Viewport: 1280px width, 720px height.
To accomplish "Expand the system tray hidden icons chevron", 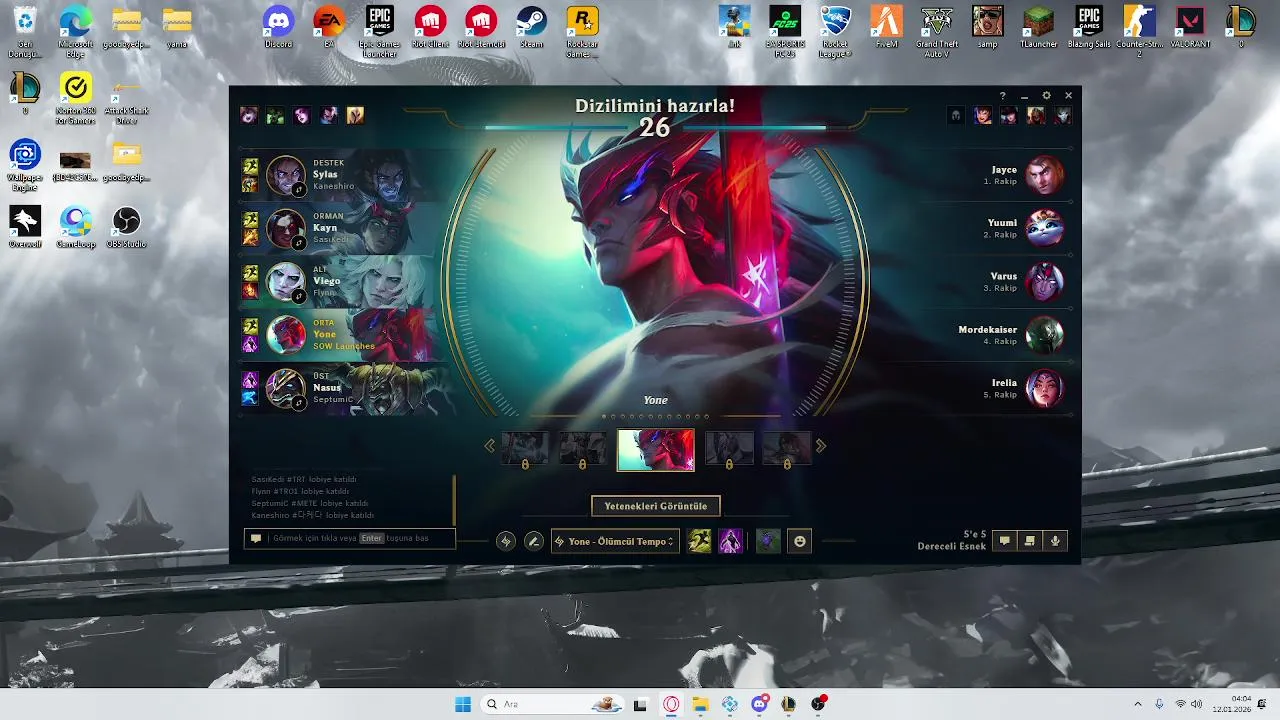I will [x=1138, y=704].
